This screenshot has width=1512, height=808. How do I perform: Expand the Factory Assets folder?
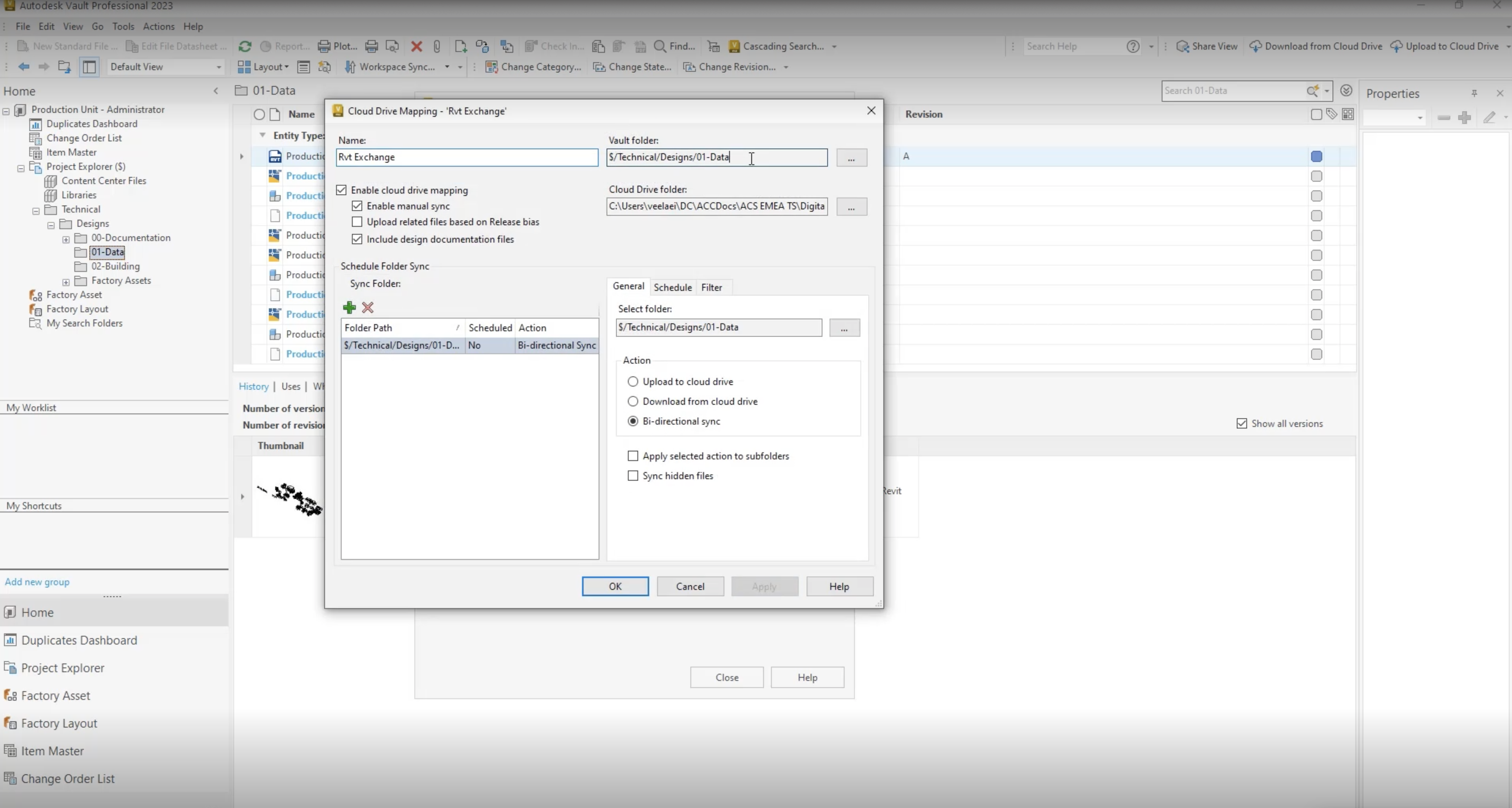pyautogui.click(x=66, y=282)
